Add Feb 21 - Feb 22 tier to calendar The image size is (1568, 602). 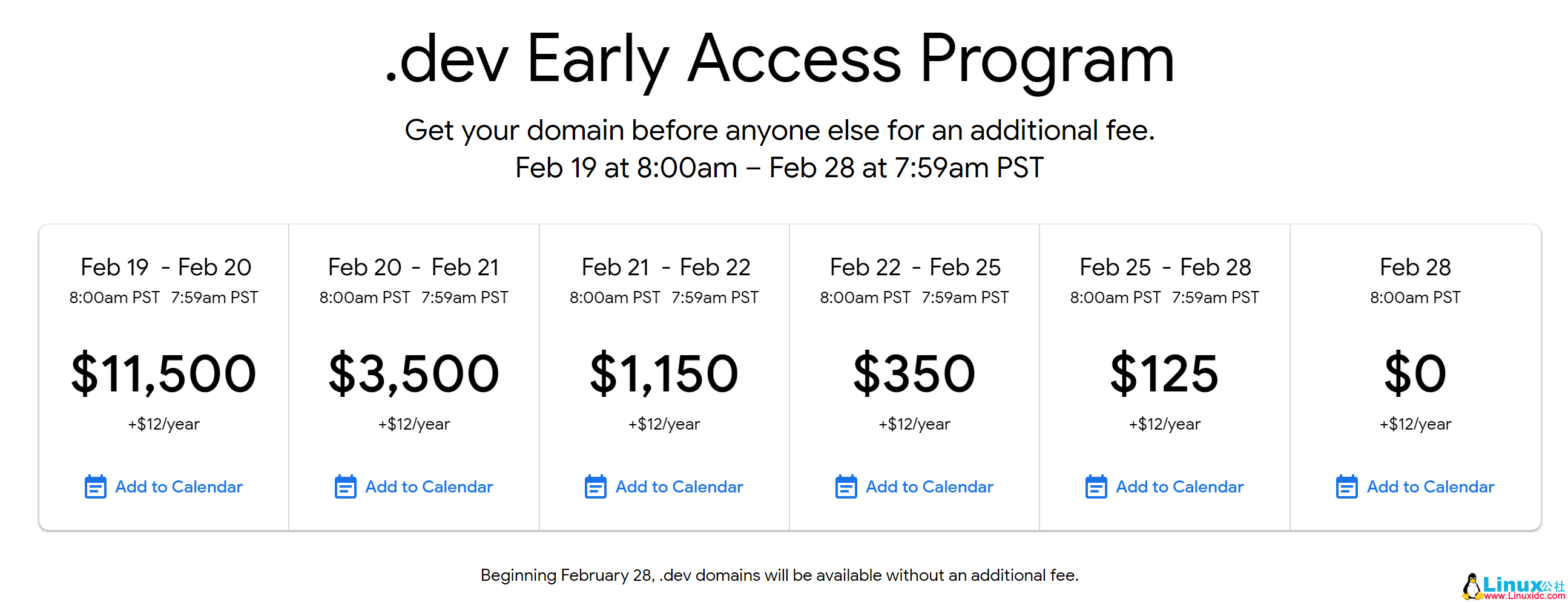pyautogui.click(x=664, y=487)
